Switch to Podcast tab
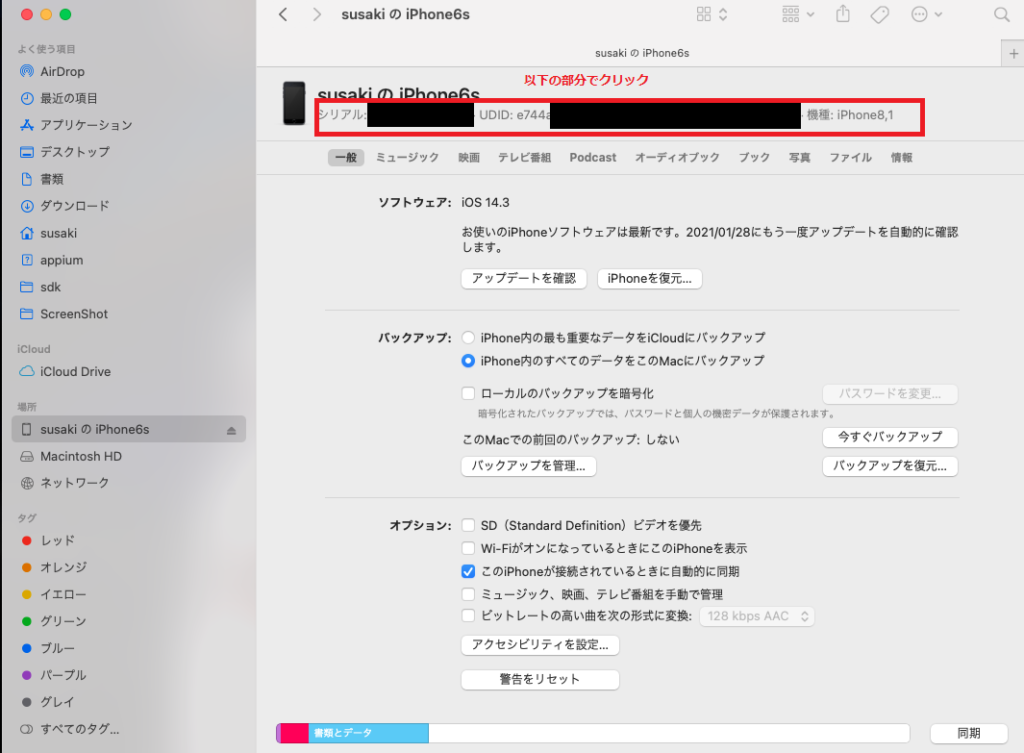The height and width of the screenshot is (753, 1024). click(592, 157)
